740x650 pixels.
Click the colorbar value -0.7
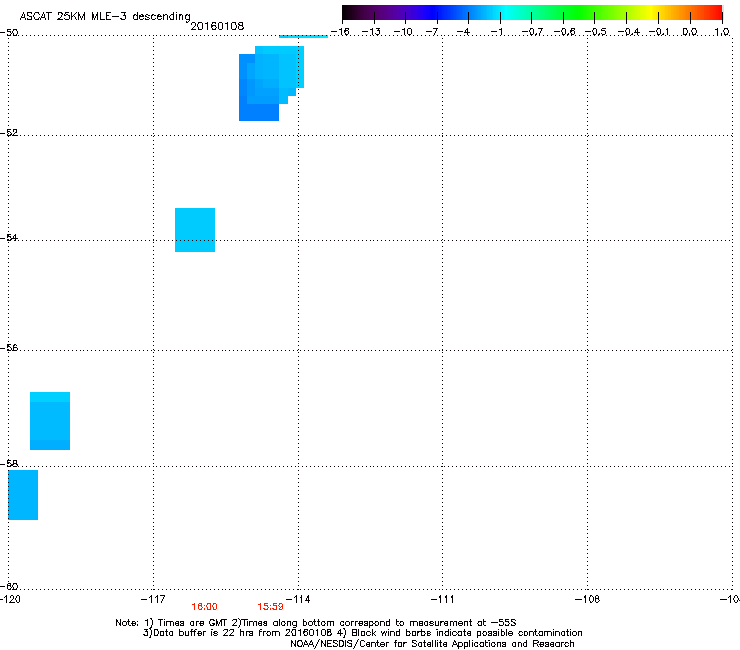click(x=532, y=32)
